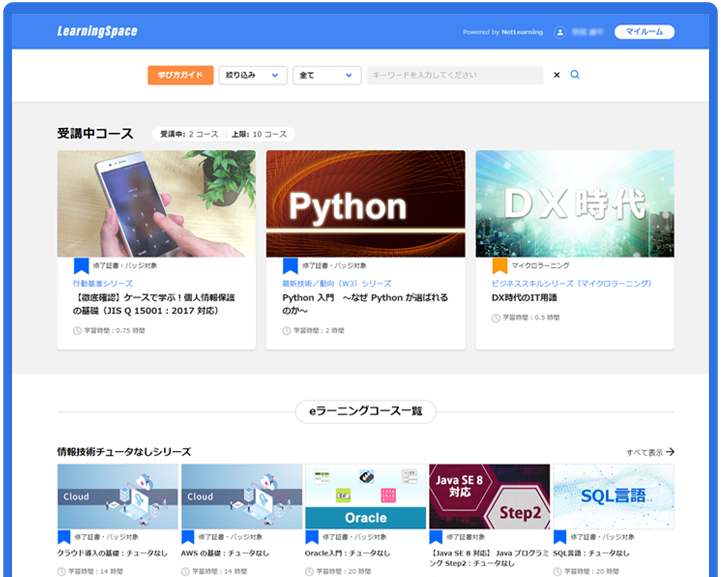Clear the keyword with the X icon

556,75
